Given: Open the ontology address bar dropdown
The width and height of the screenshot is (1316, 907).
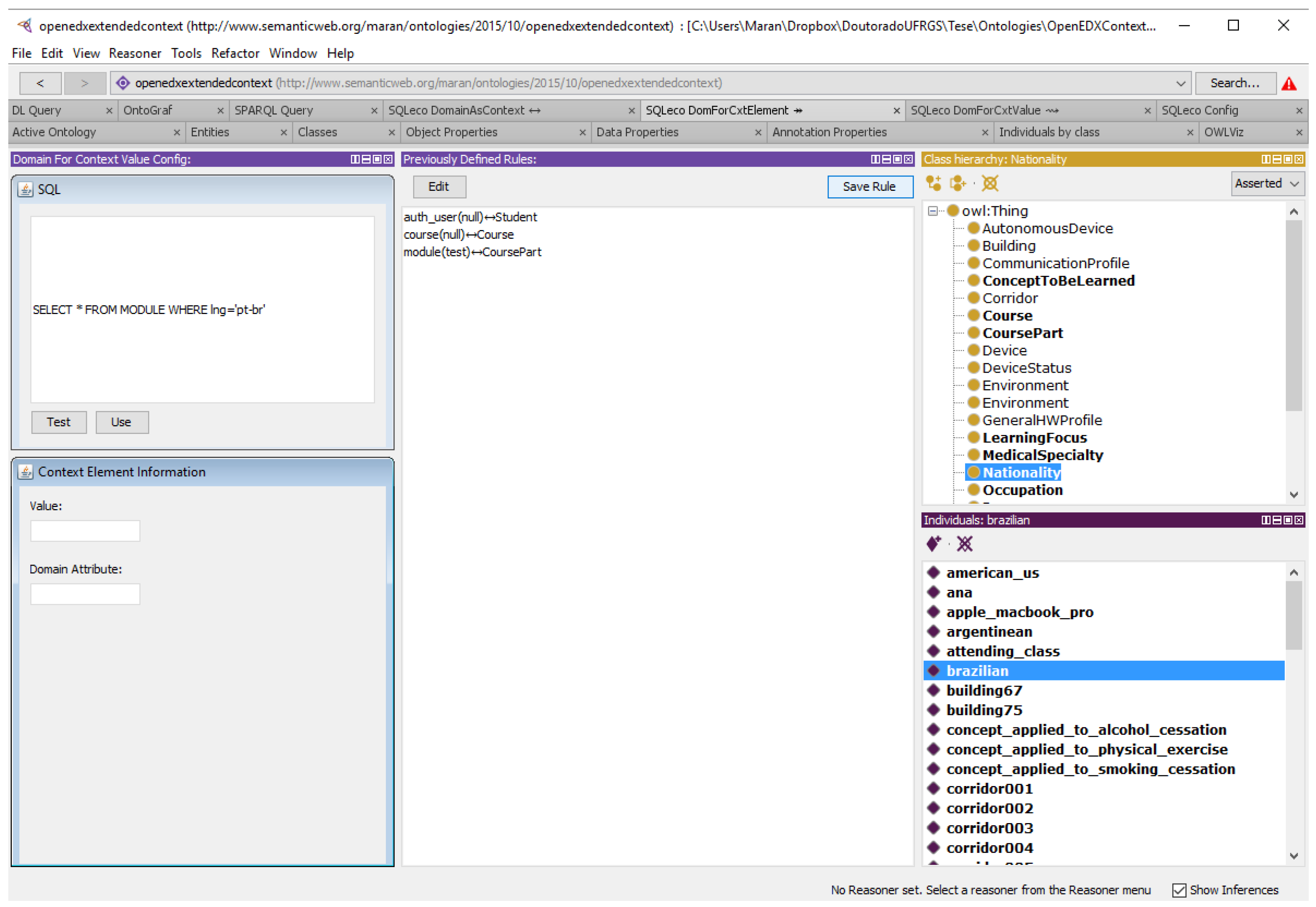Looking at the screenshot, I should click(1181, 84).
